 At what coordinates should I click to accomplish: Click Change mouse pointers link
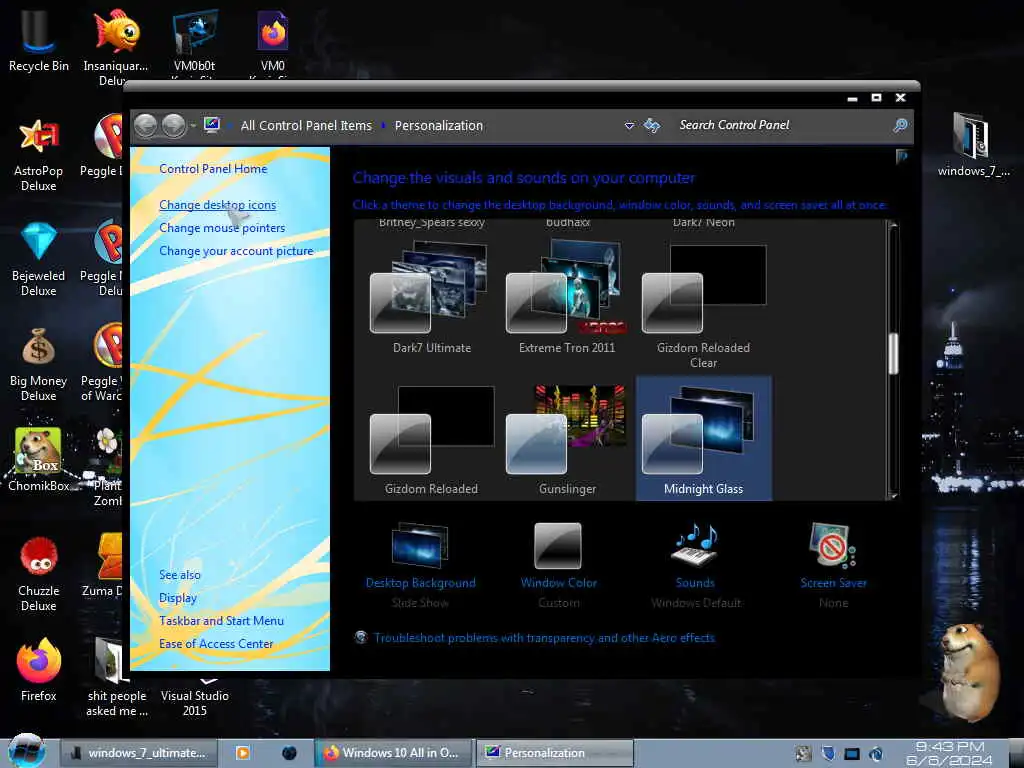[222, 228]
